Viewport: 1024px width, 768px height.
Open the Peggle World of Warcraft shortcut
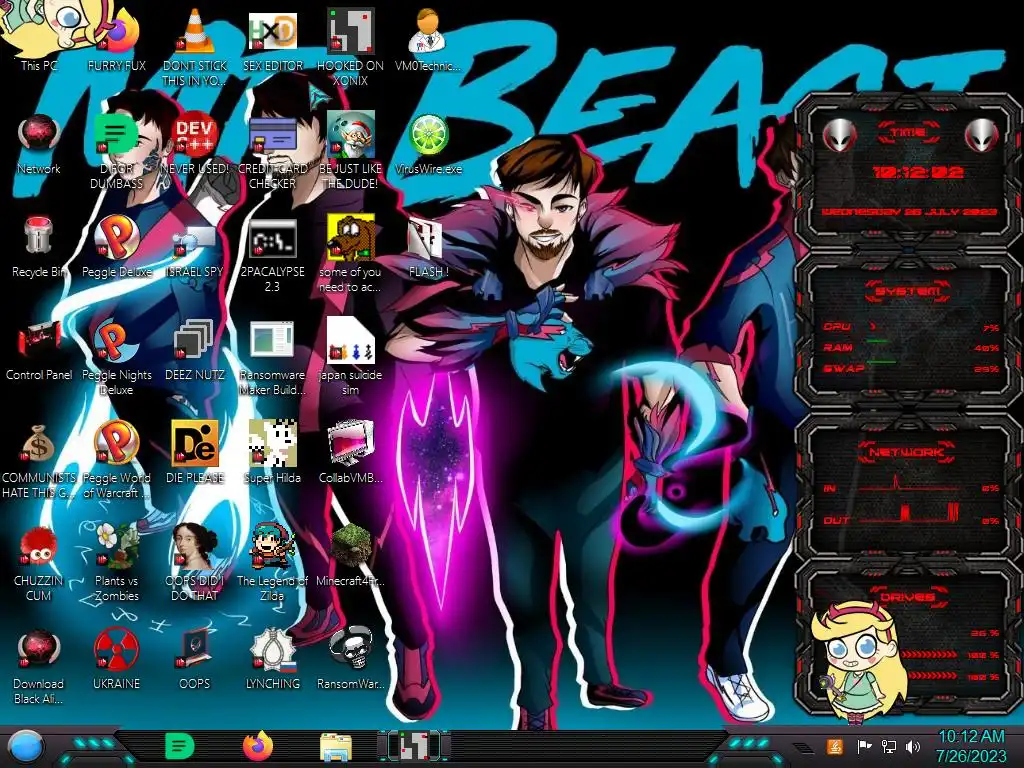point(117,460)
